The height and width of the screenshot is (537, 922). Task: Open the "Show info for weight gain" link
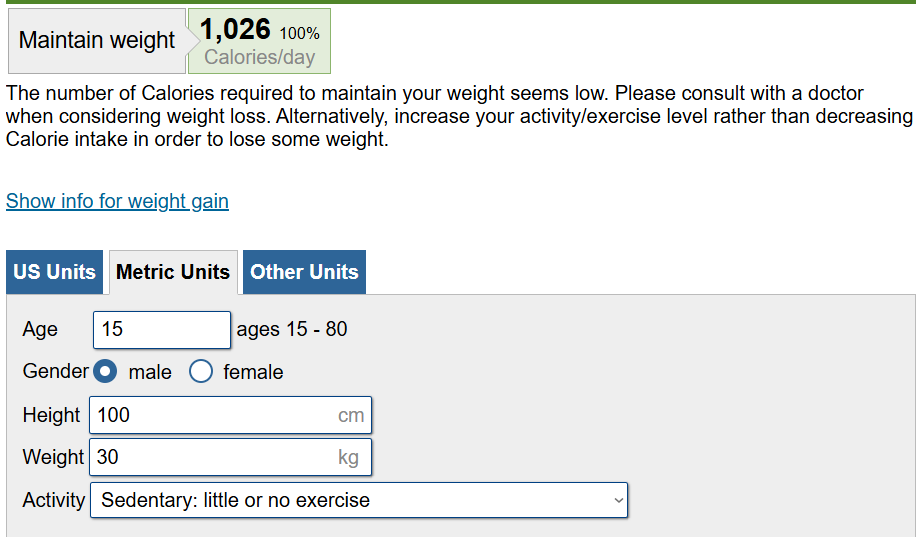[117, 201]
